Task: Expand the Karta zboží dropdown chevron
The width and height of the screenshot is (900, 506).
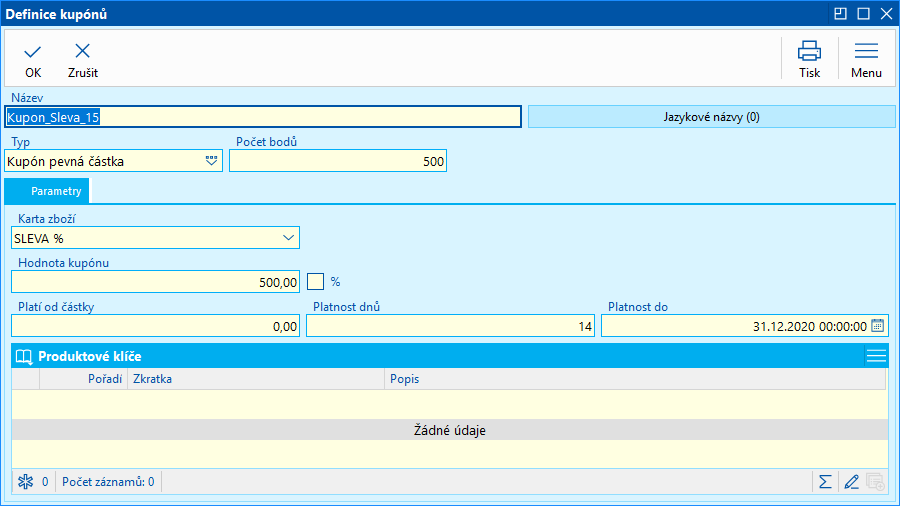Action: pos(288,238)
